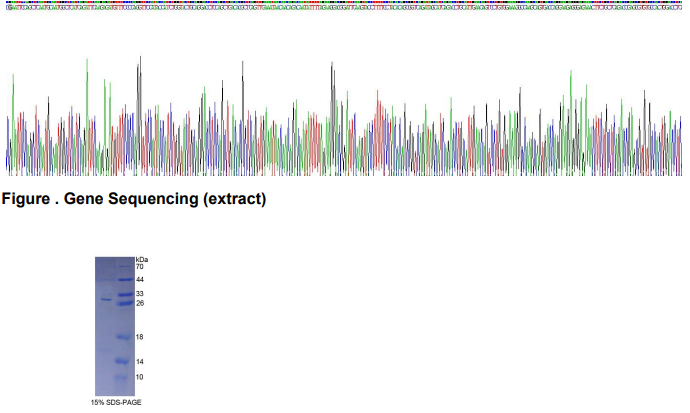Click the 14 kDa marker label

click(141, 361)
